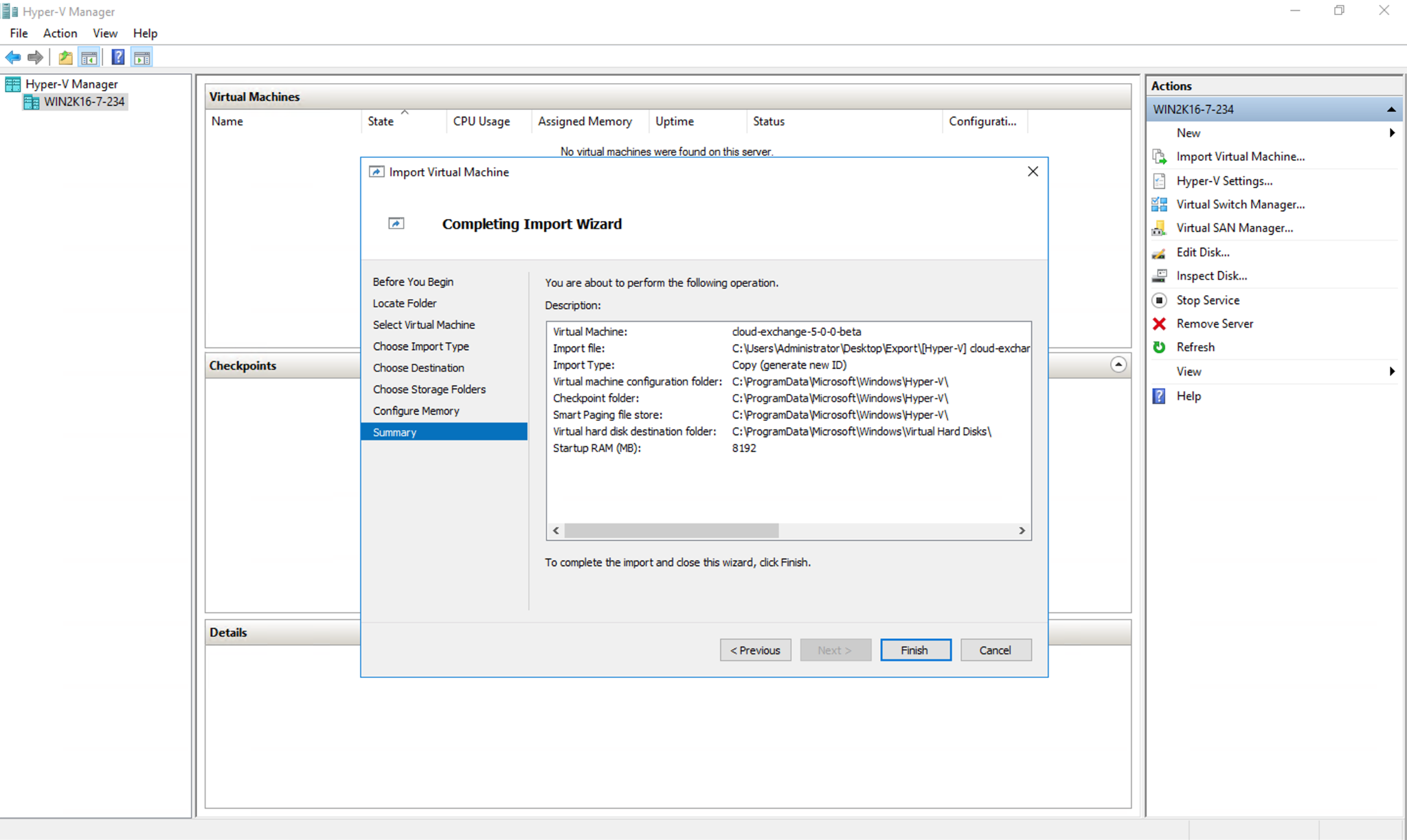The width and height of the screenshot is (1407, 840).
Task: Select the highlighted Summary wizard step
Action: pyautogui.click(x=444, y=432)
